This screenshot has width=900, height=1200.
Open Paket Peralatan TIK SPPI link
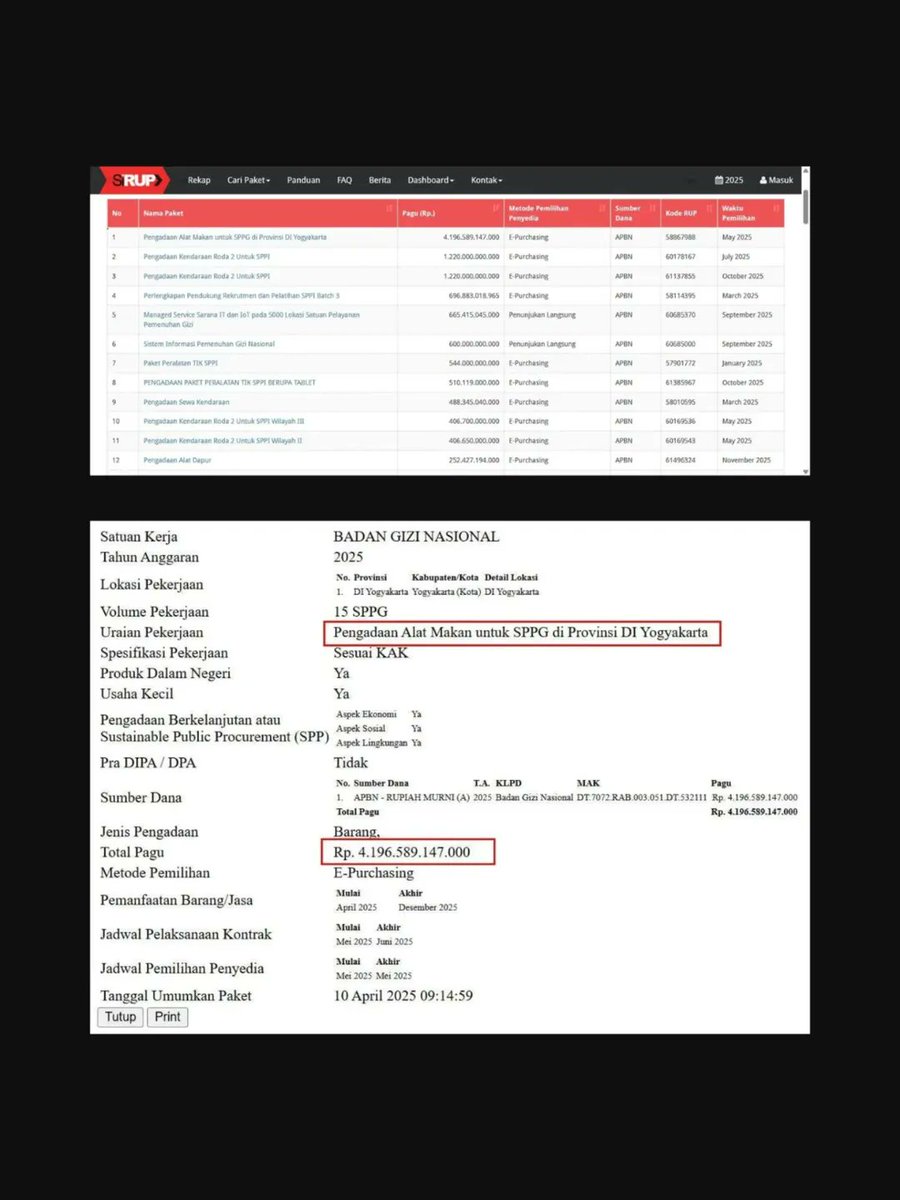[181, 363]
